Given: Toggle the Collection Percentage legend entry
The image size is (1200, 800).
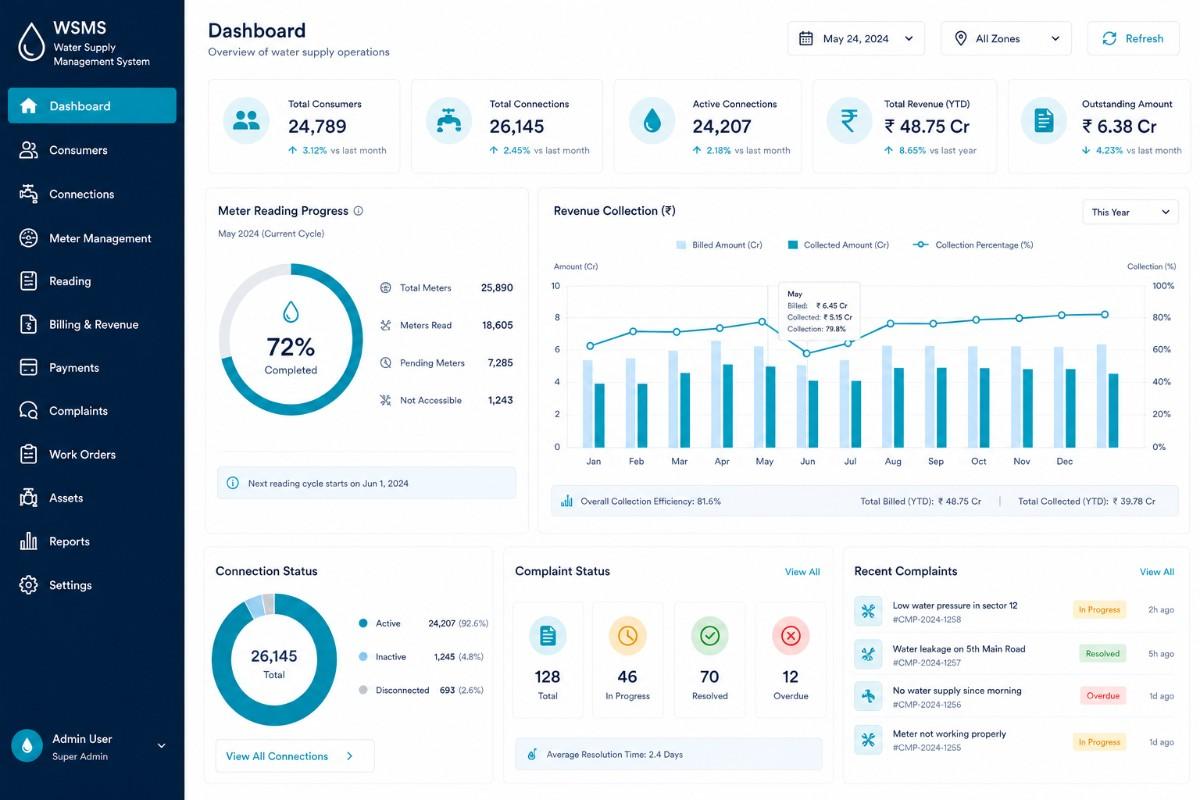Looking at the screenshot, I should [973, 245].
